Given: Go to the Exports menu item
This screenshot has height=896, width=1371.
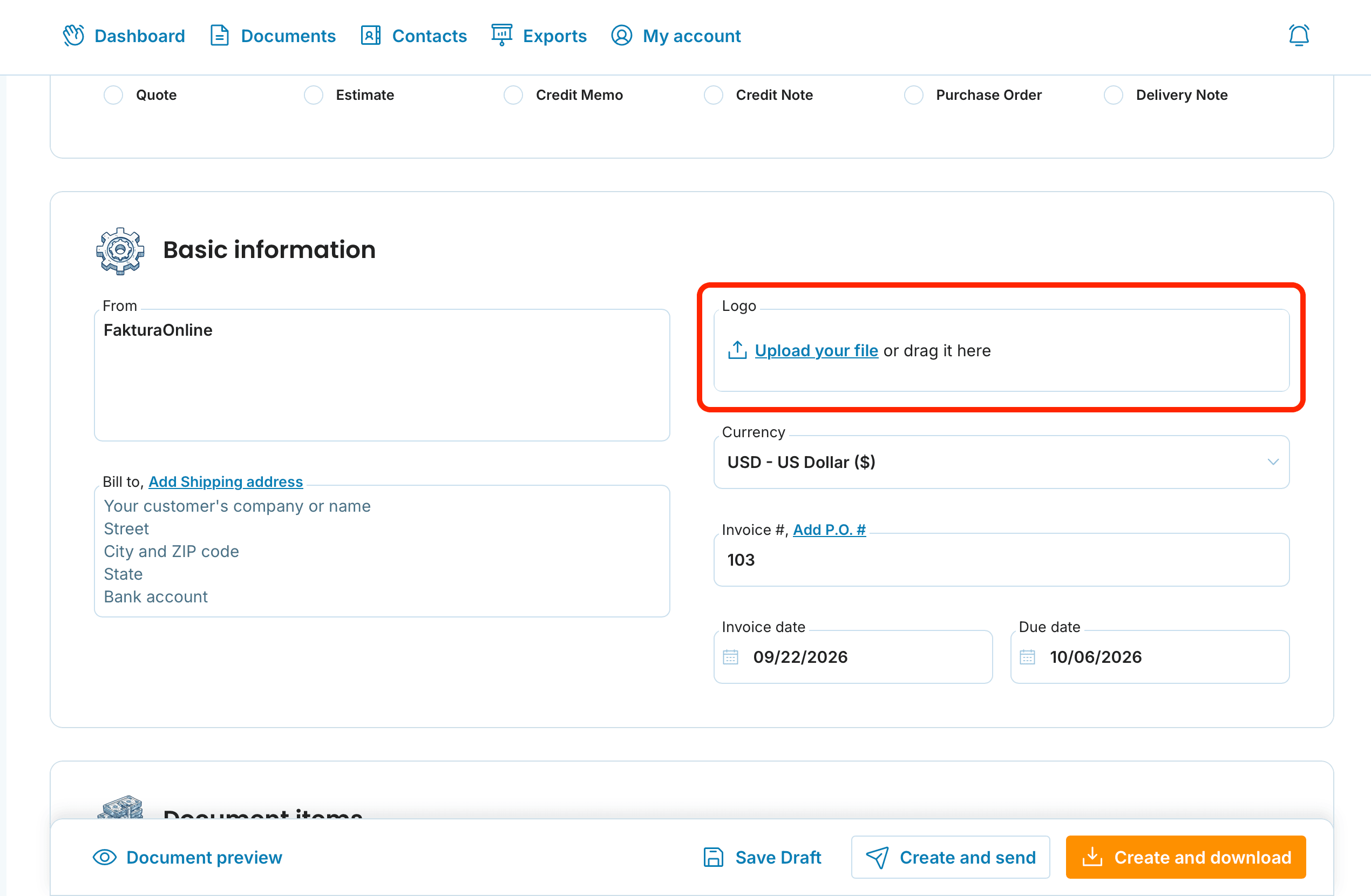Looking at the screenshot, I should point(539,36).
